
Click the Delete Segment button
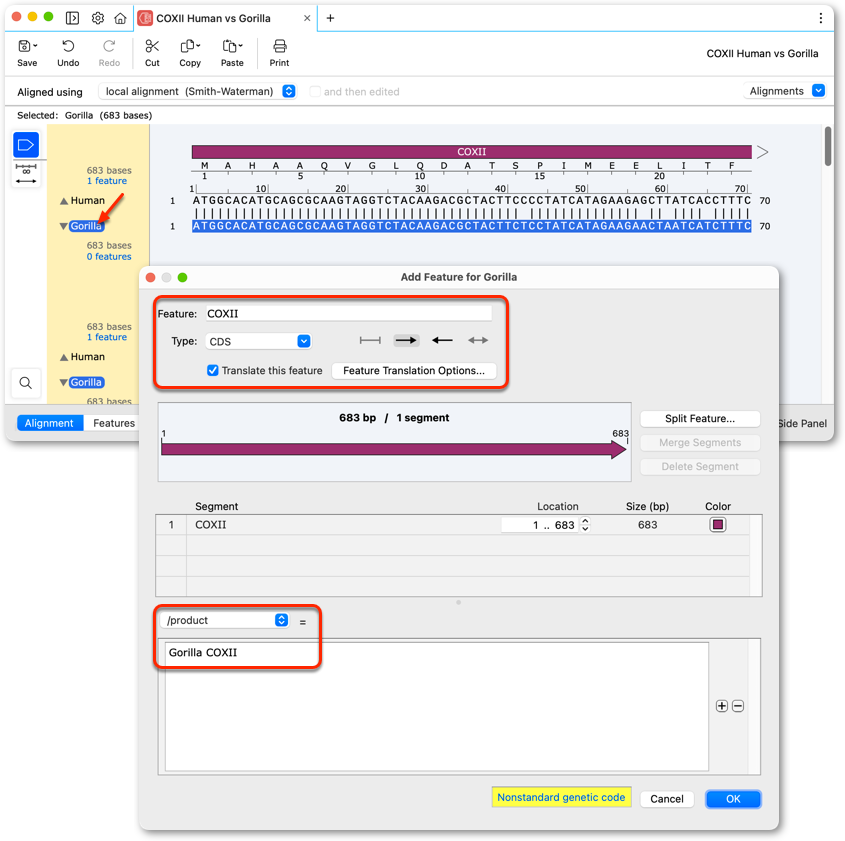(700, 467)
